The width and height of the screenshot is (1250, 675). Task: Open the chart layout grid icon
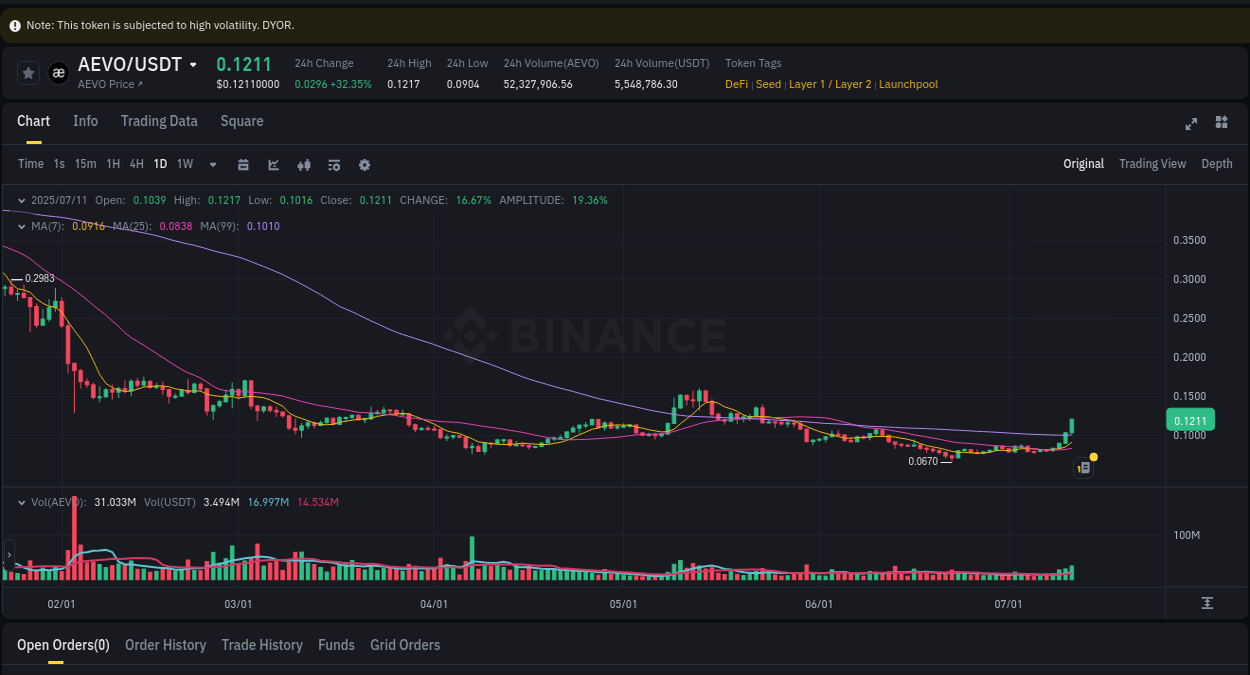pyautogui.click(x=1221, y=122)
